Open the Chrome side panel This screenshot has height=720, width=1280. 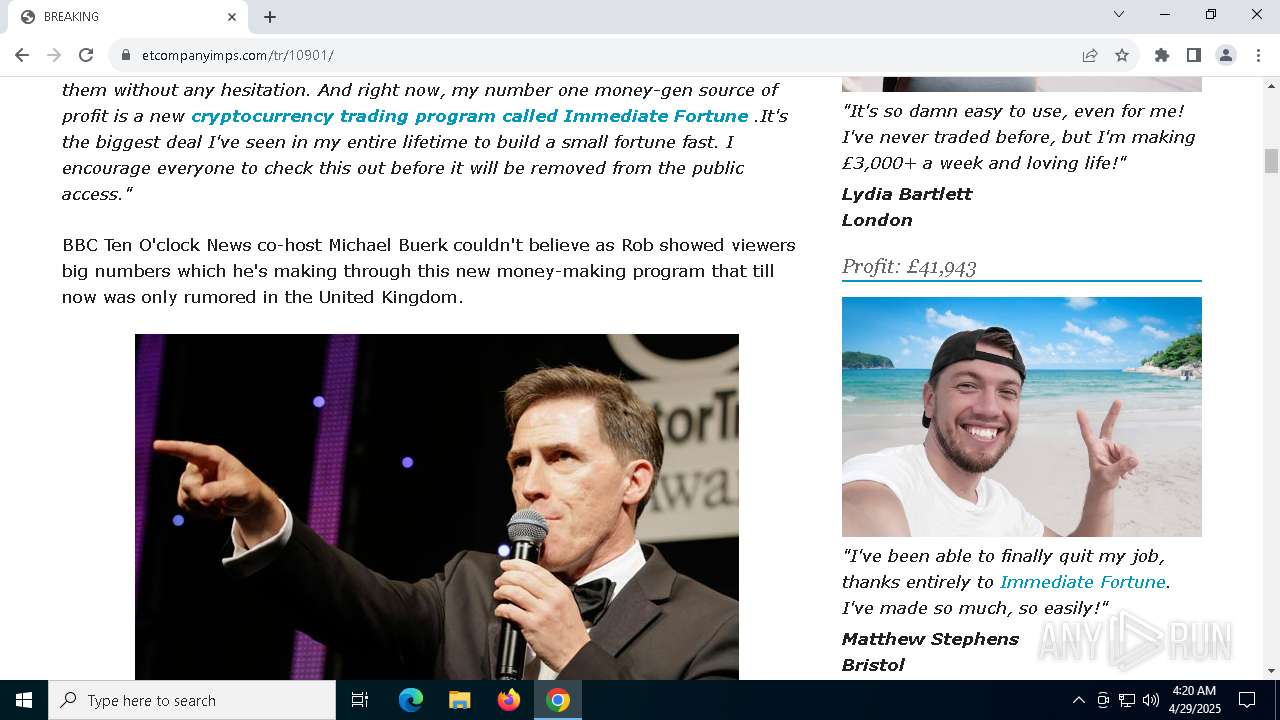[x=1194, y=55]
